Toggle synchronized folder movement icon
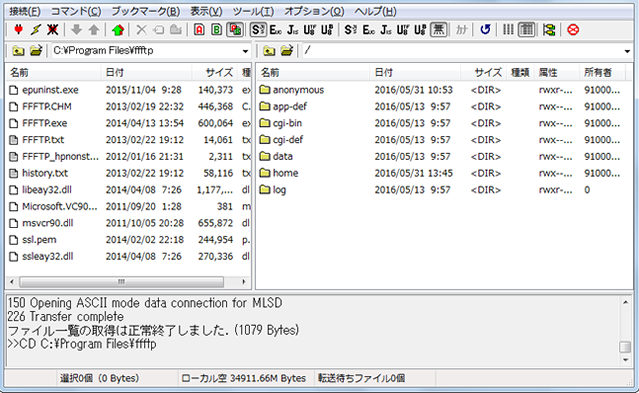639x393 pixels. 549,30
